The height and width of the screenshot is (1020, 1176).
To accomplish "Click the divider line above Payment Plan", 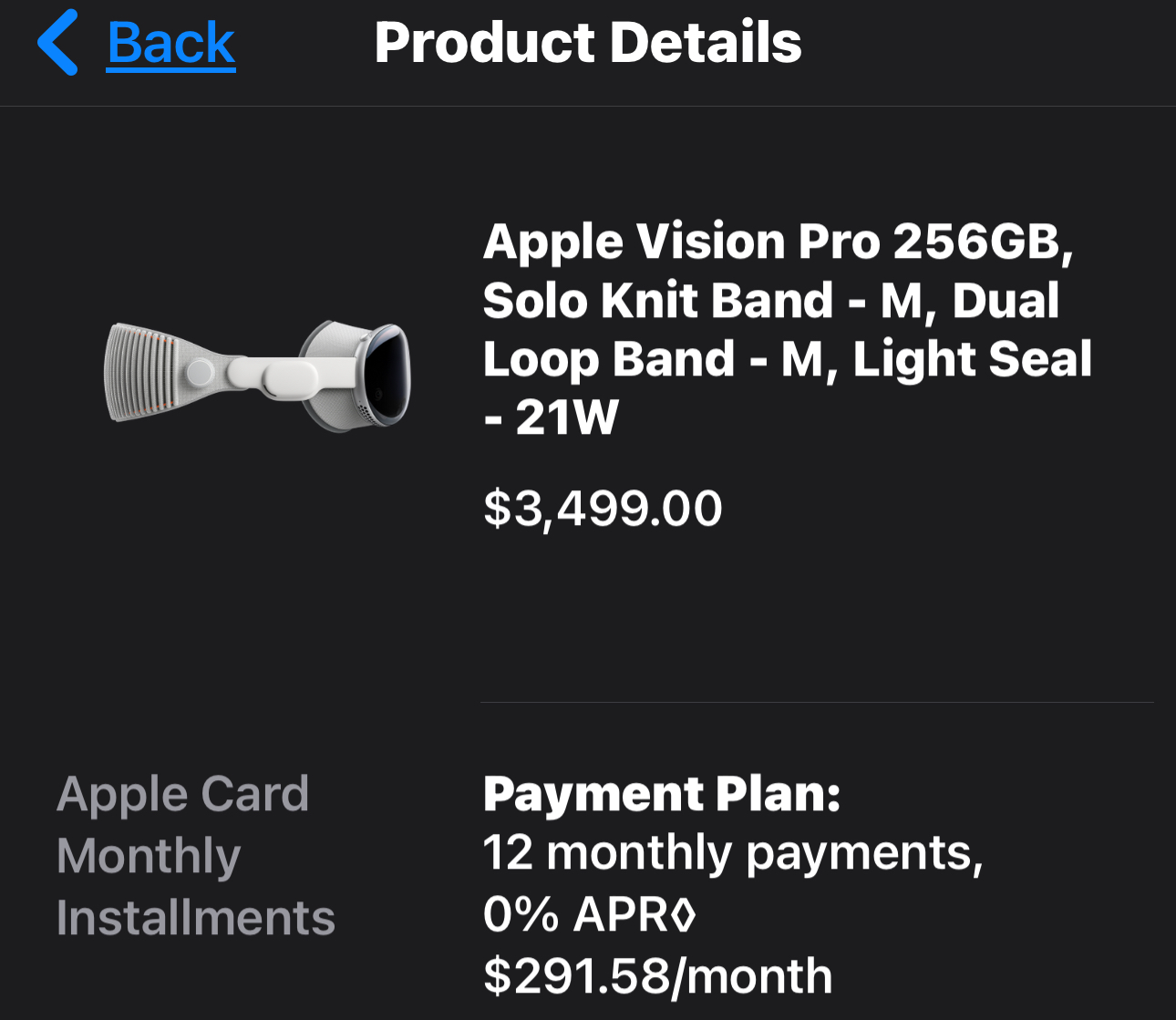I will pos(816,702).
